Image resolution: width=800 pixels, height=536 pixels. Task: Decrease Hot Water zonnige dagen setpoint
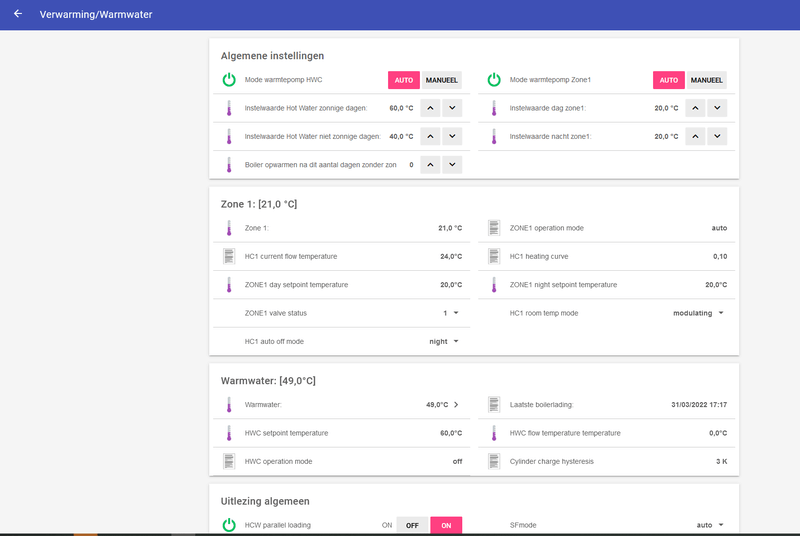(x=452, y=108)
